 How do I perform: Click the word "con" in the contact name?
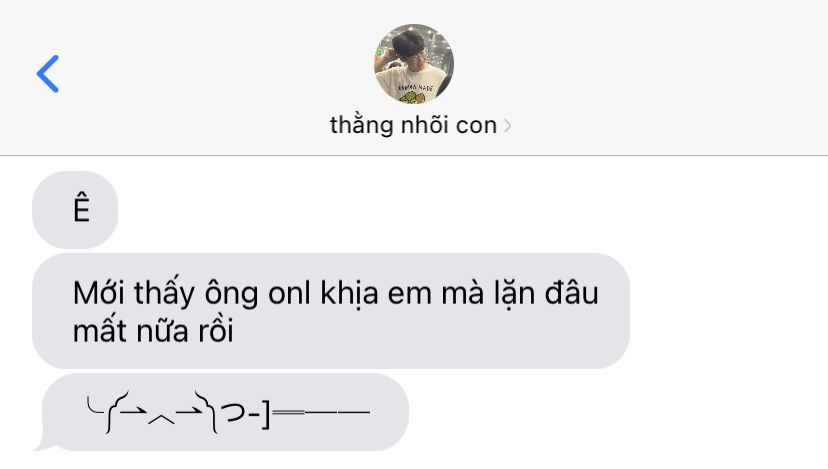tap(476, 126)
